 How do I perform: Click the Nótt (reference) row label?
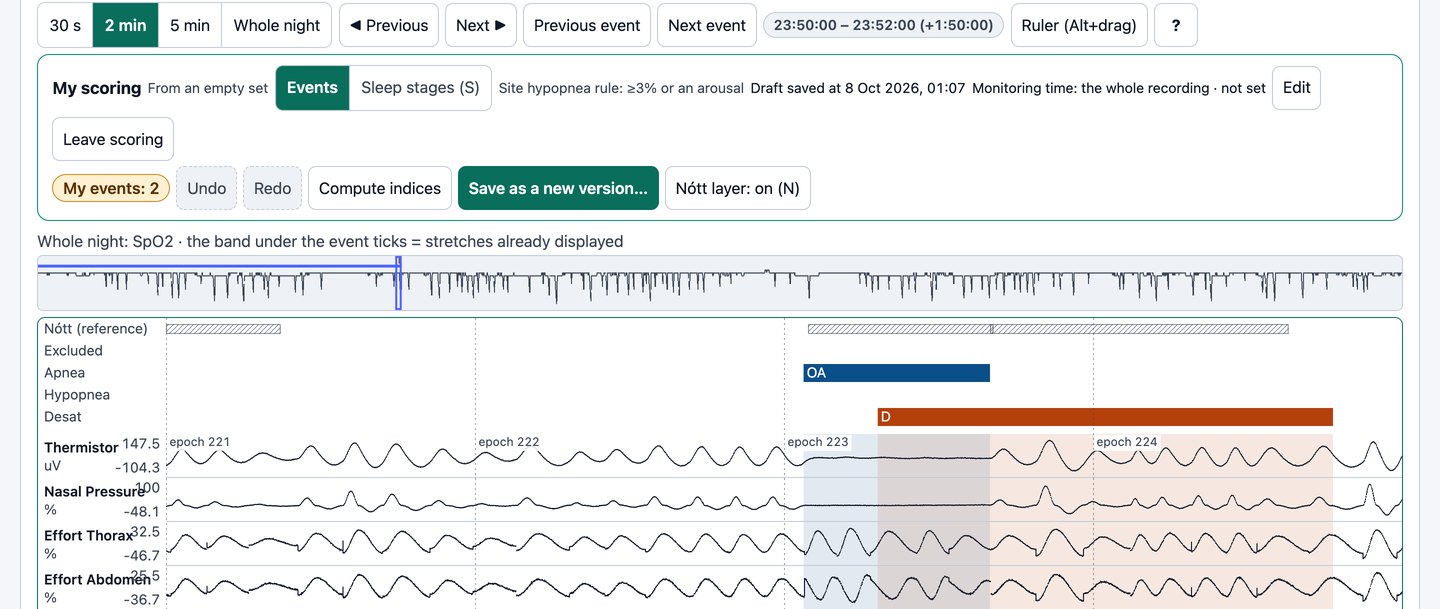pyautogui.click(x=96, y=329)
